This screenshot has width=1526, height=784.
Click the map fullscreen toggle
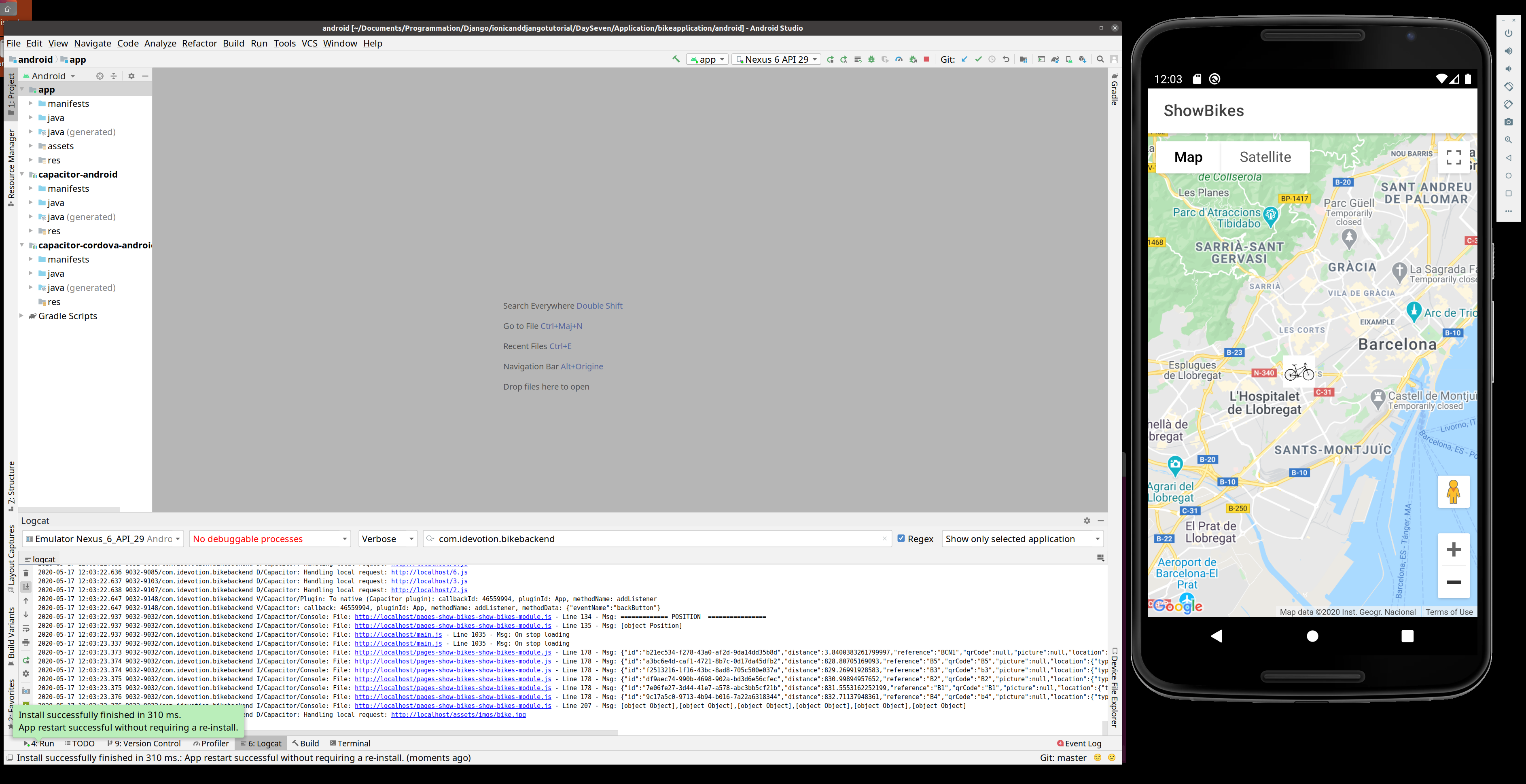tap(1453, 157)
